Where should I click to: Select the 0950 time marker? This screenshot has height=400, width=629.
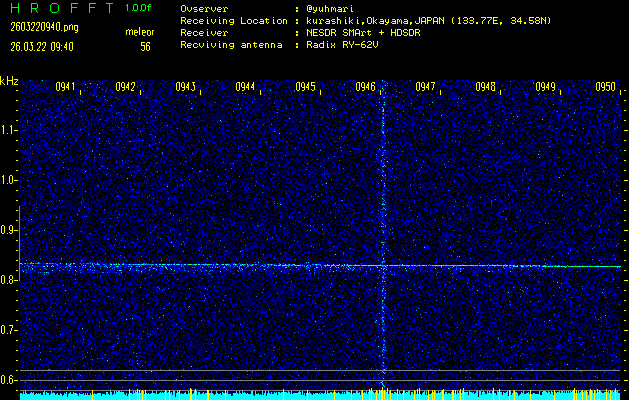coord(606,87)
